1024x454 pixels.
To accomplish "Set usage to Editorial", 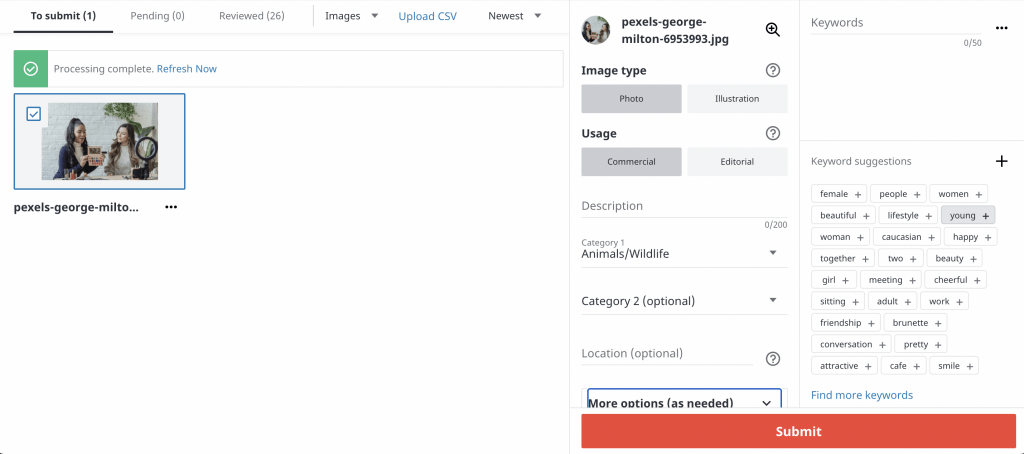I will pyautogui.click(x=737, y=161).
